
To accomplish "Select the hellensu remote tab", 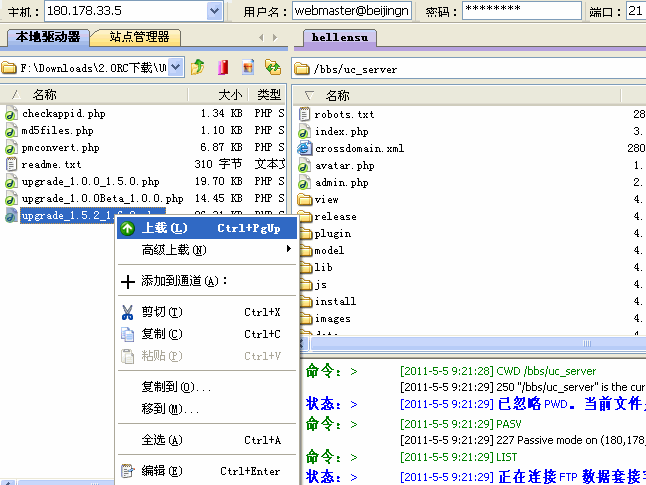I will pyautogui.click(x=340, y=37).
